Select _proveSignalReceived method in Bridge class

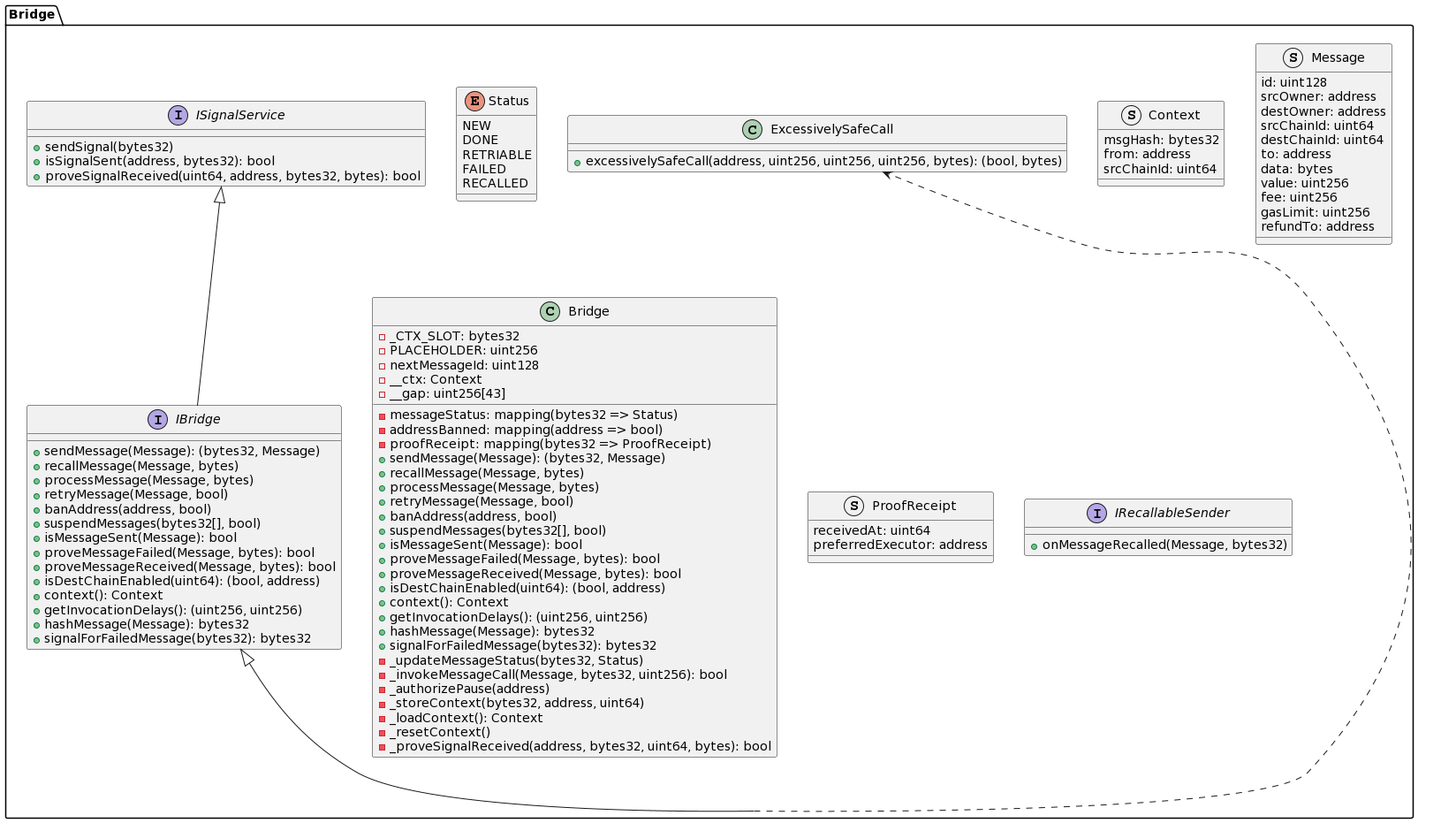click(580, 747)
